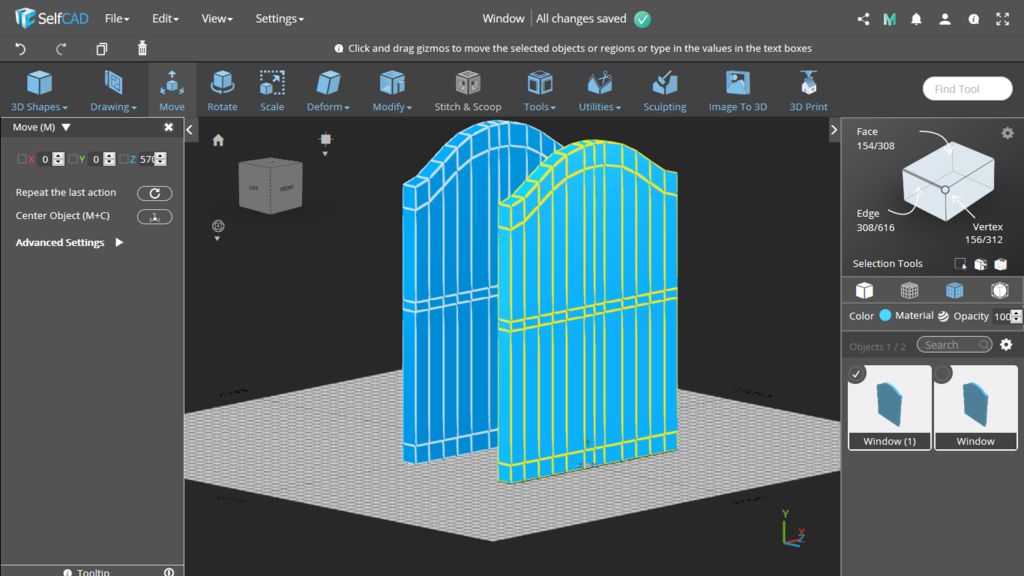The height and width of the screenshot is (576, 1024).
Task: Toggle selection circle on Window object
Action: (x=943, y=374)
